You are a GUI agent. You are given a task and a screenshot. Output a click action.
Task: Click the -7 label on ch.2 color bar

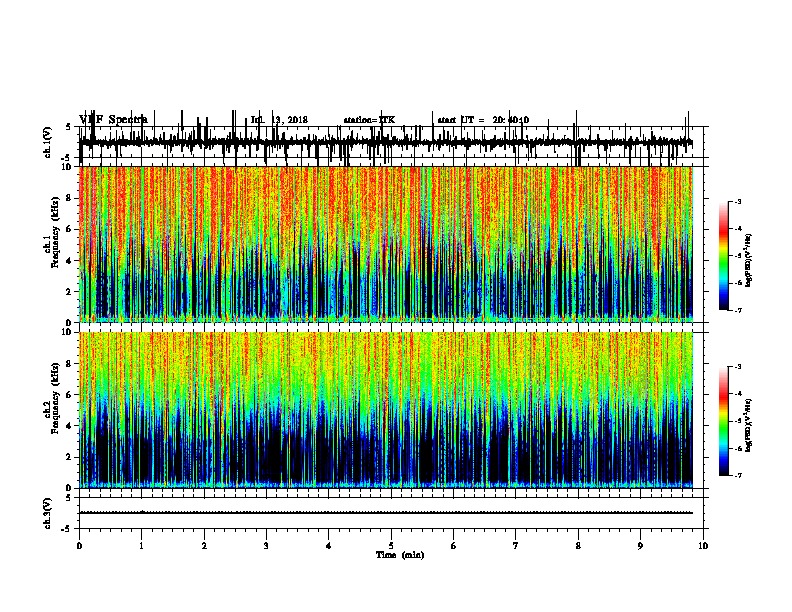pyautogui.click(x=738, y=476)
